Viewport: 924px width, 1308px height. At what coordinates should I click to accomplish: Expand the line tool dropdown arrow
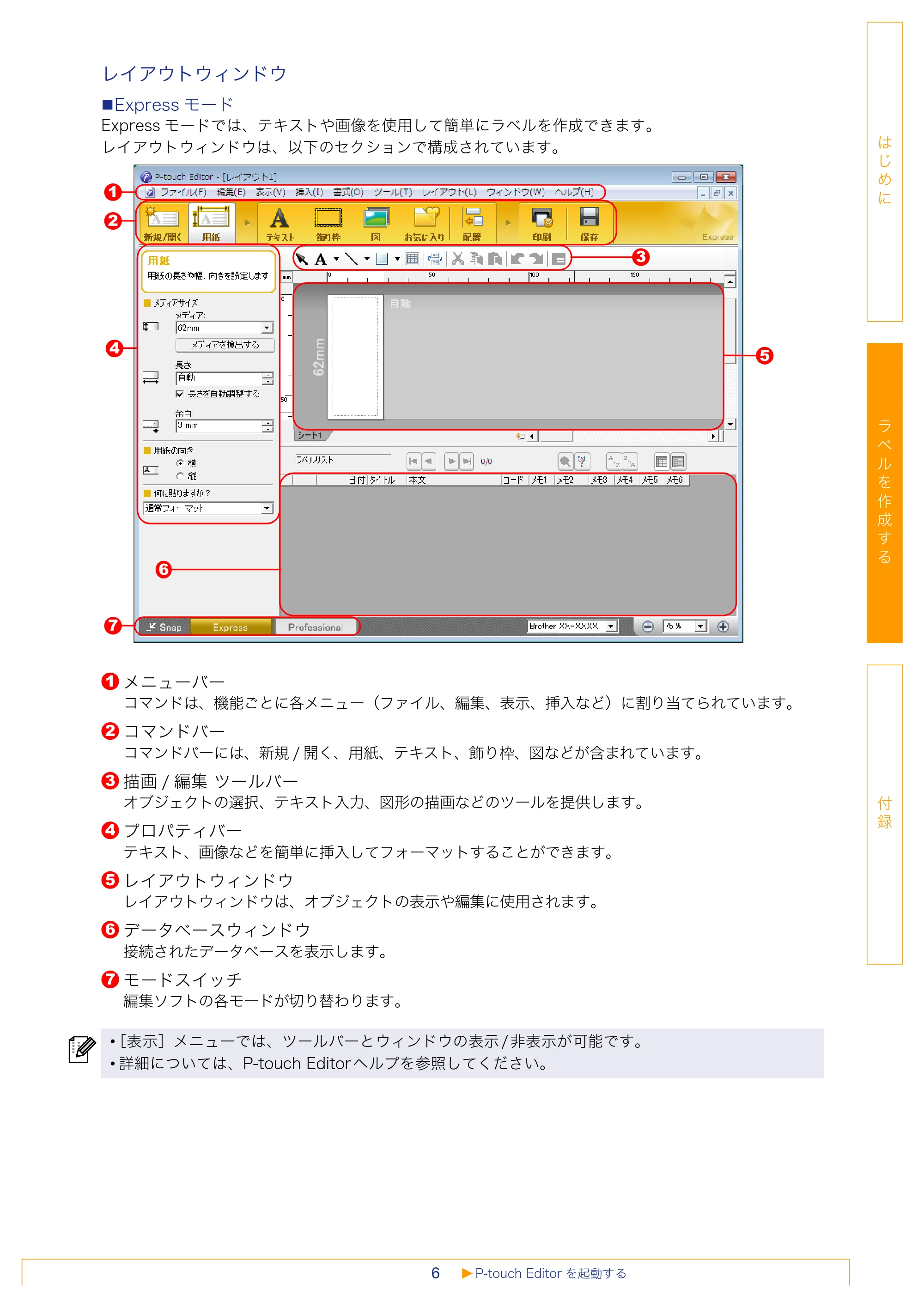[366, 259]
